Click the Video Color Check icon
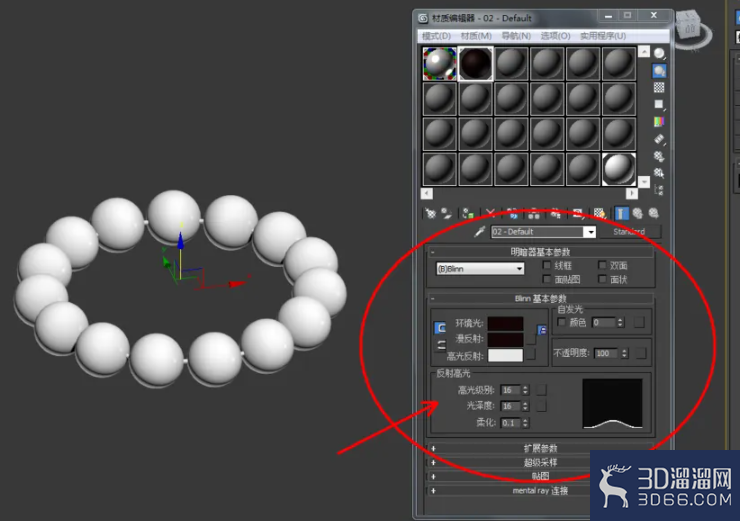Screen dimensions: 740x521 (x=659, y=122)
